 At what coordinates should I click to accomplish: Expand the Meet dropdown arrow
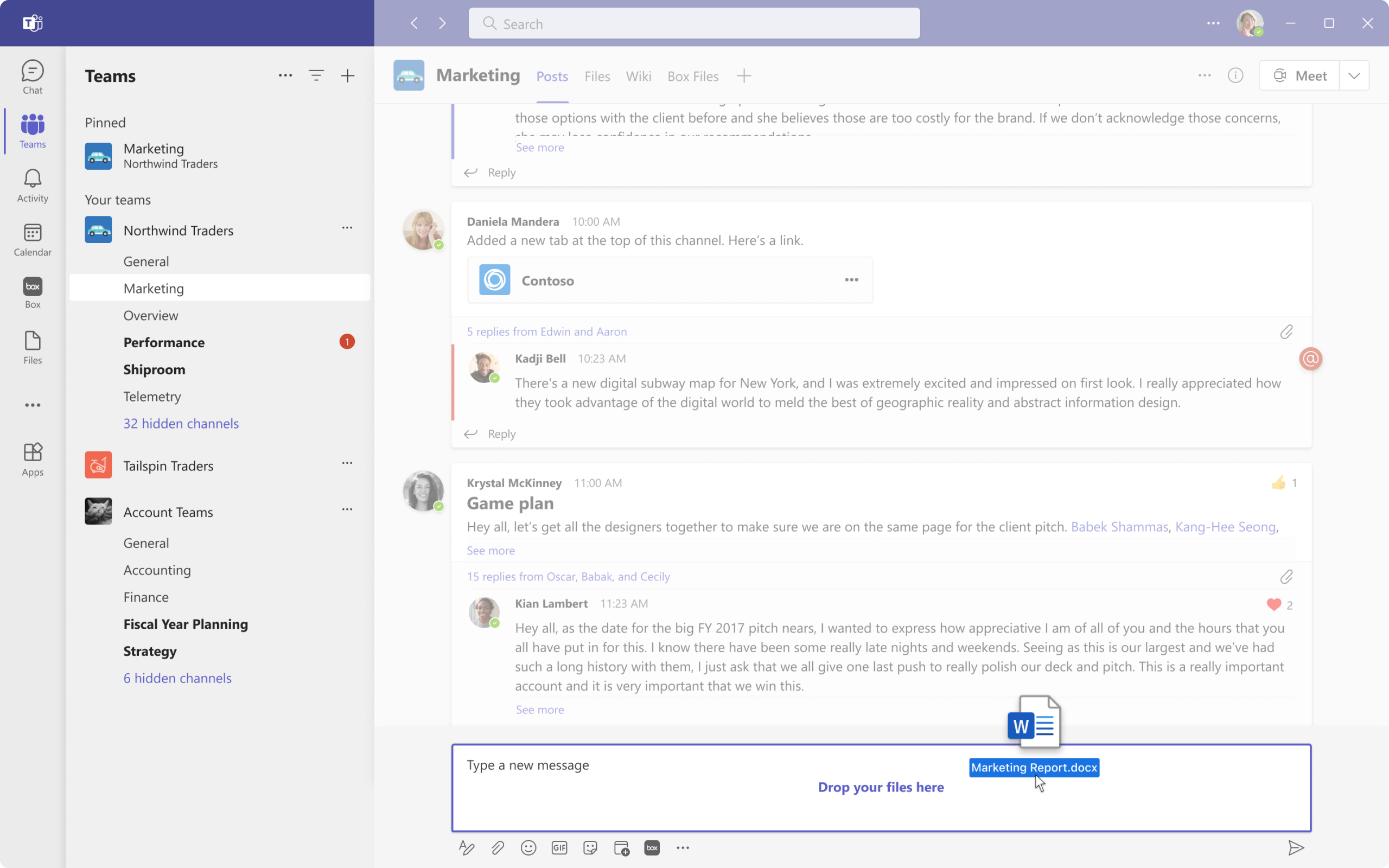(1354, 76)
